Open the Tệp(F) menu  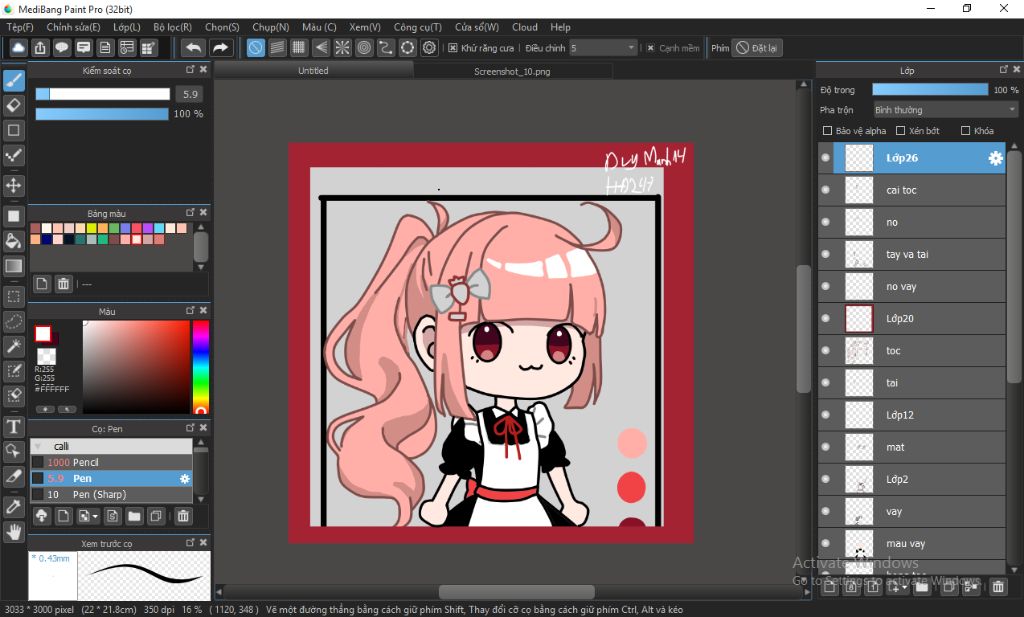point(20,27)
